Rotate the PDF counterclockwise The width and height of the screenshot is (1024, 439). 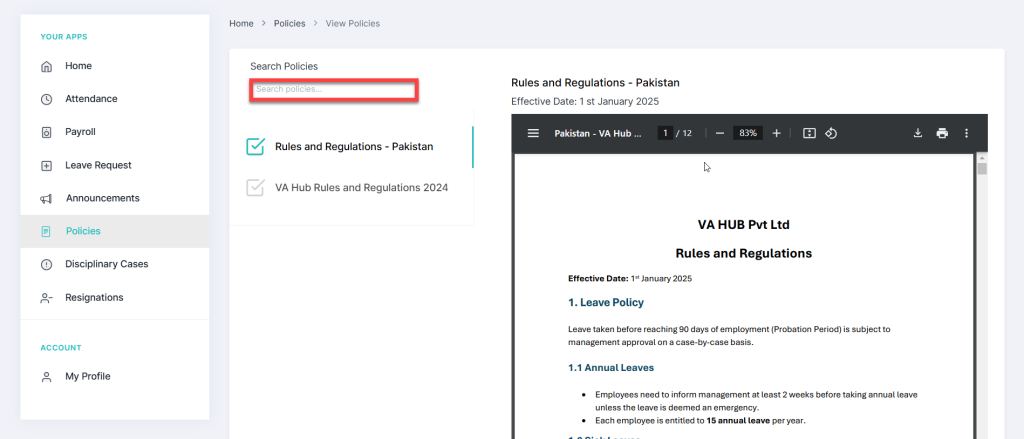click(831, 133)
